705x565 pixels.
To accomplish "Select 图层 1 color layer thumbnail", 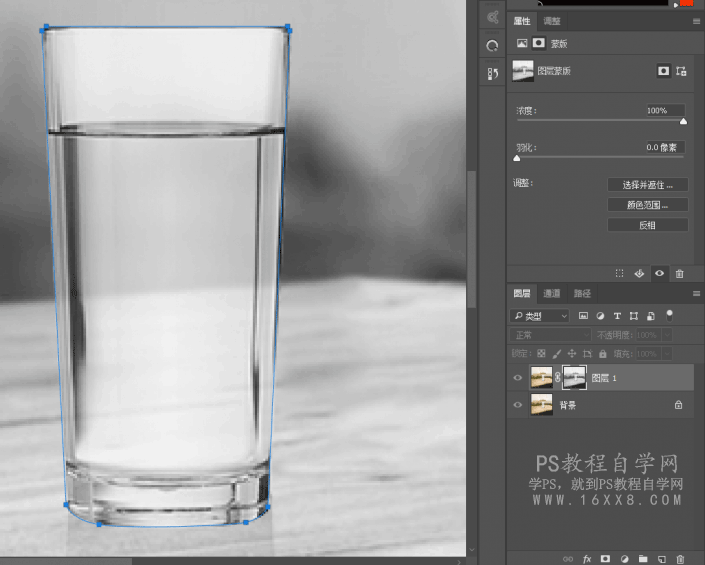I will tap(542, 378).
